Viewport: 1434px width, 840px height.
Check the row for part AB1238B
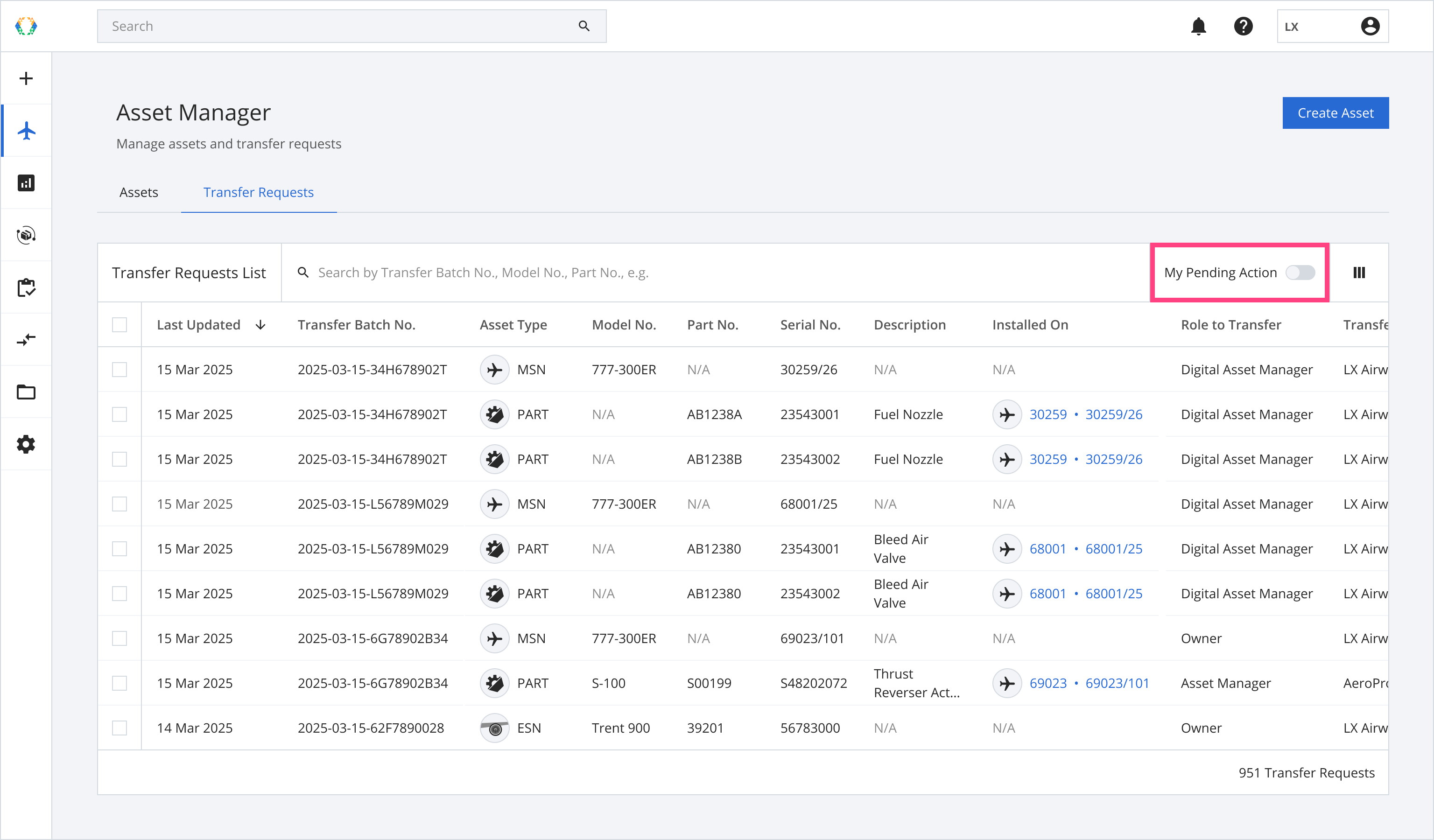click(119, 459)
